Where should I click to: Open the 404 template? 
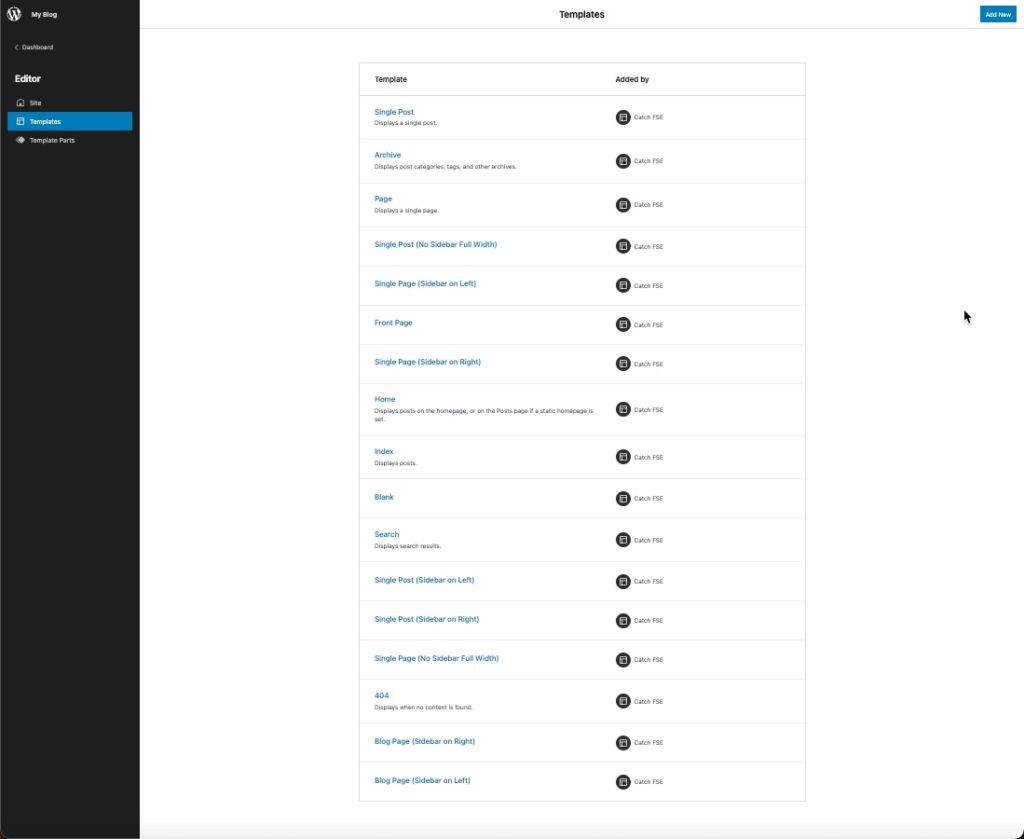point(383,694)
